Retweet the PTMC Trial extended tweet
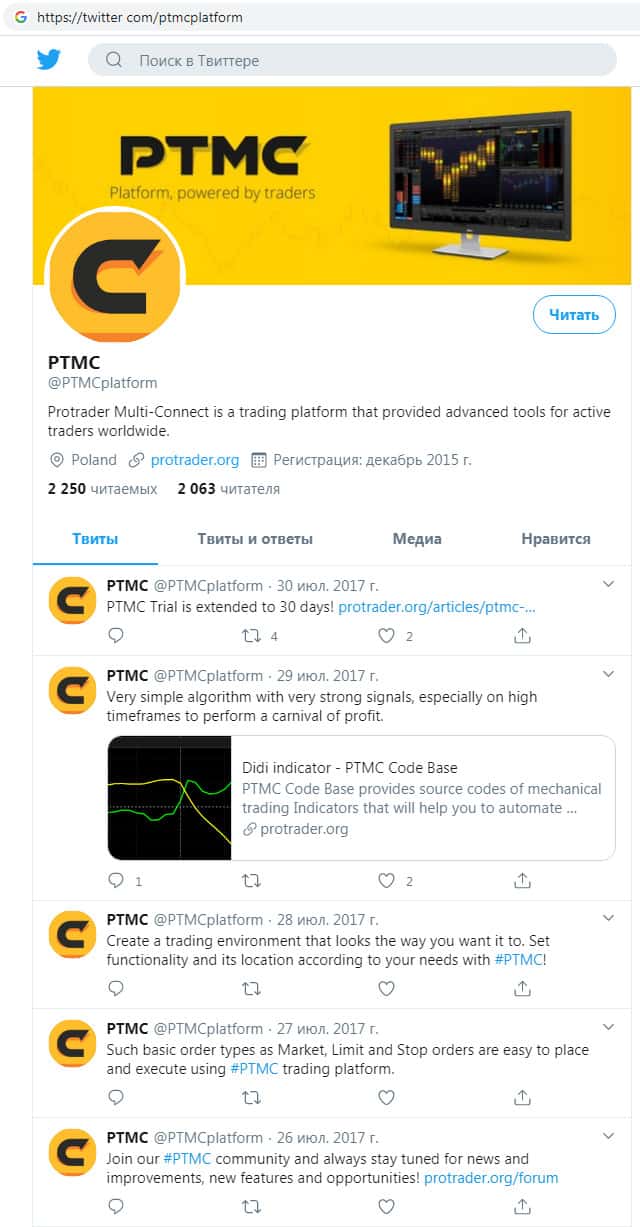Viewport: 640px width, 1227px height. click(252, 635)
